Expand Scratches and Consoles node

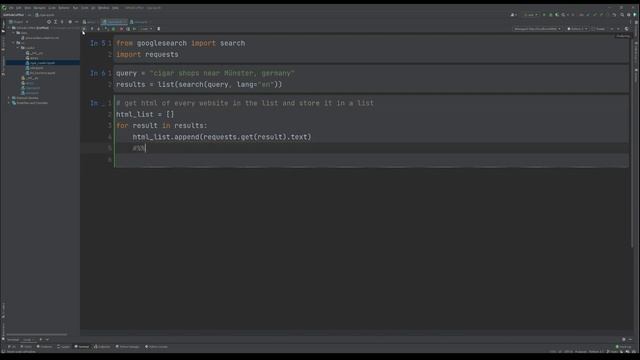pyautogui.click(x=9, y=103)
